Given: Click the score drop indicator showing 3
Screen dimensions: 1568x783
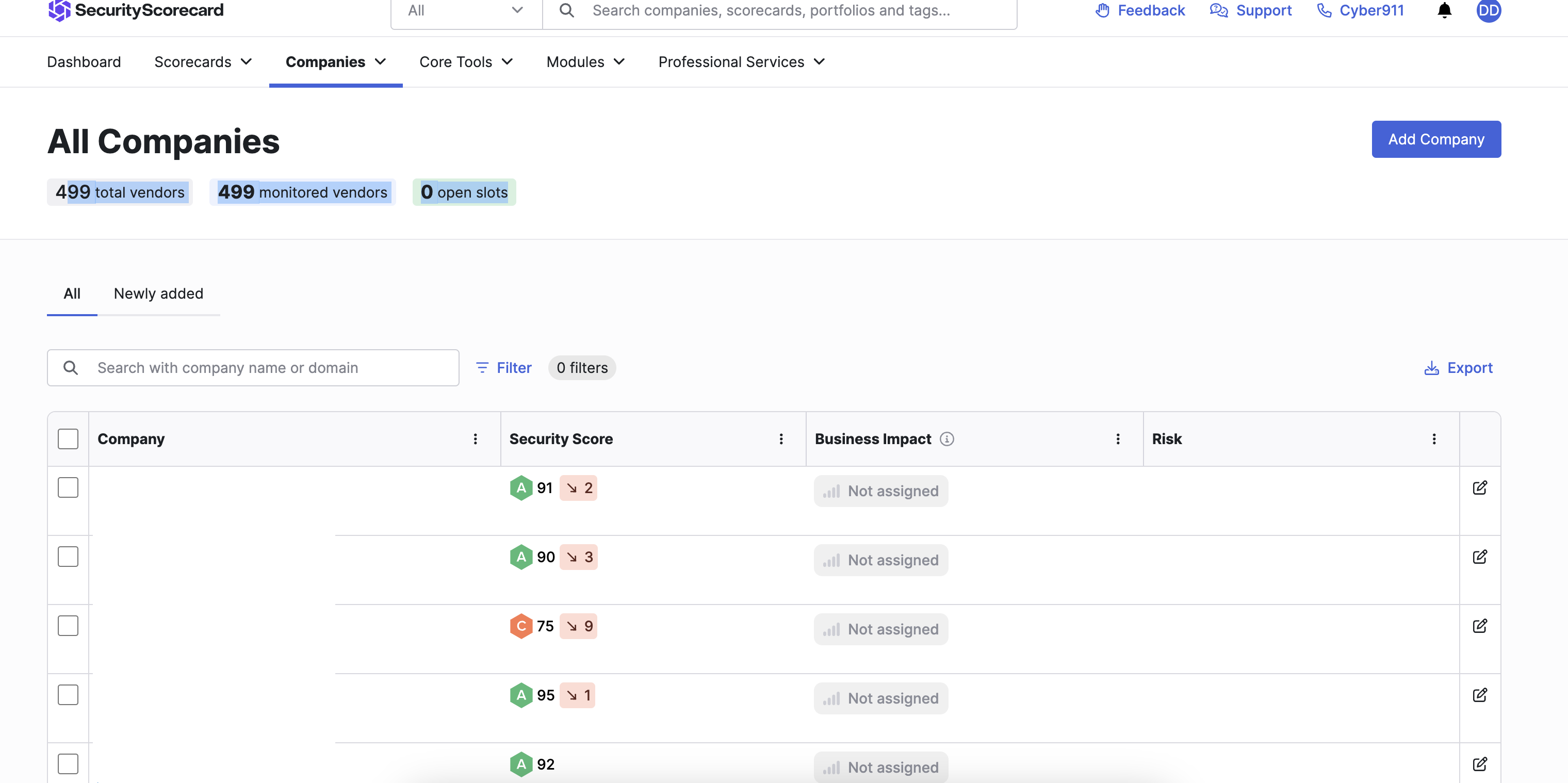Looking at the screenshot, I should tap(578, 557).
